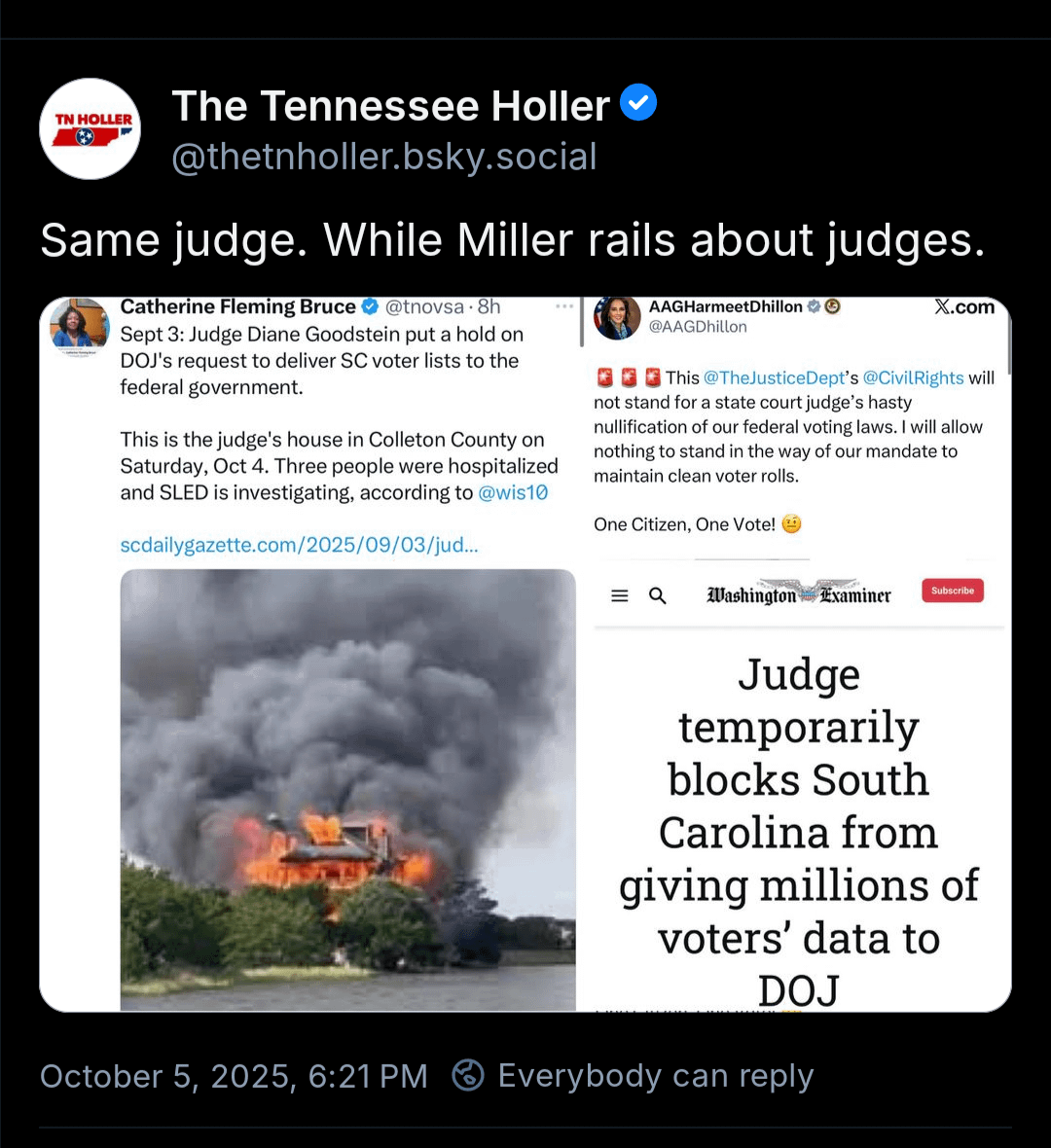Open the @CivilRights mention
1051x1148 pixels.
(x=914, y=377)
